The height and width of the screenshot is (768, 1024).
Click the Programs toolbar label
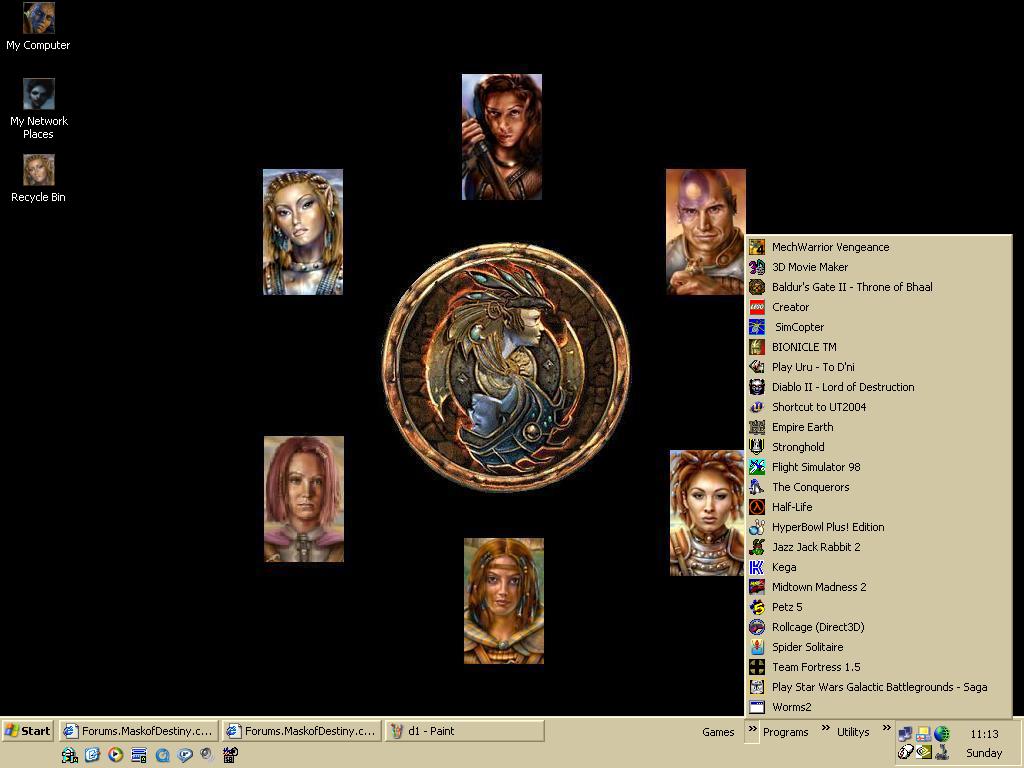click(x=786, y=732)
